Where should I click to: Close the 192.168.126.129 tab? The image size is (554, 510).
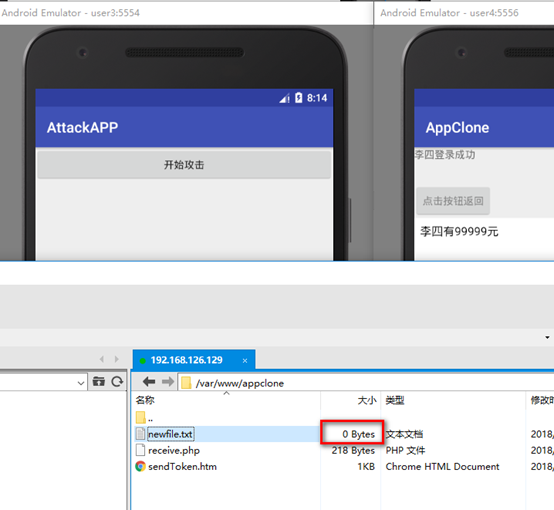coord(245,361)
